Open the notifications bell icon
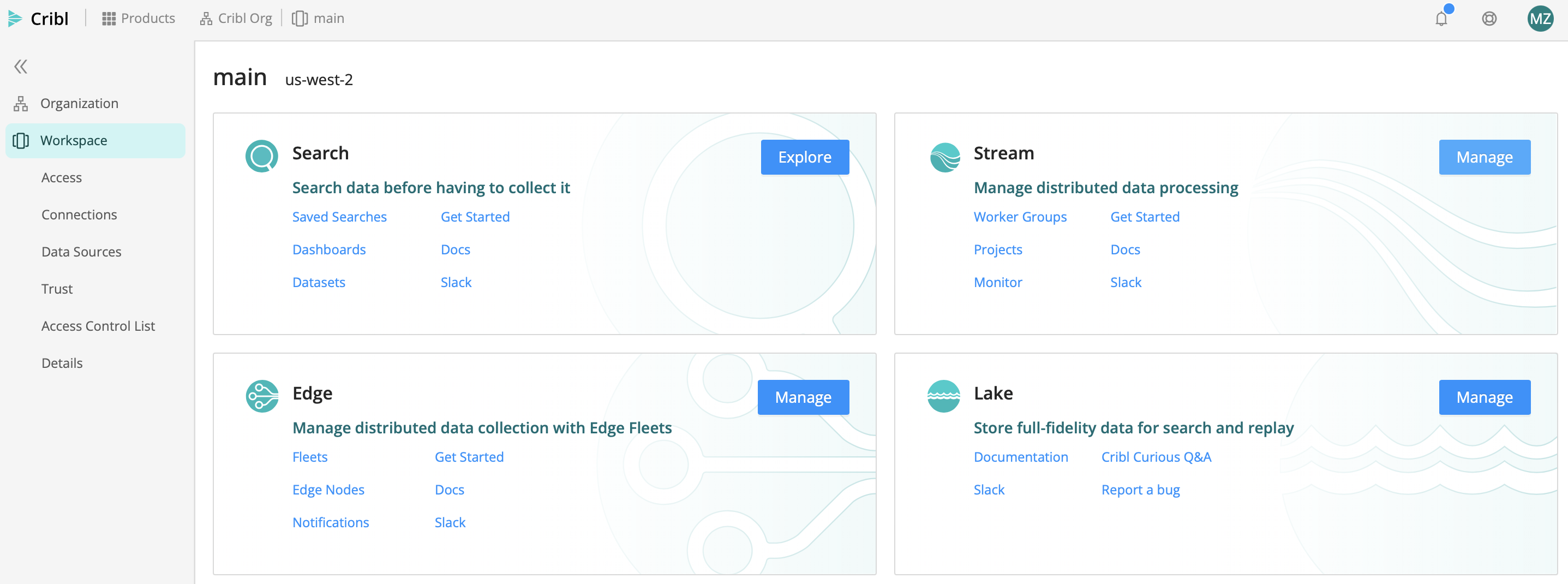The image size is (1568, 584). coord(1441,19)
